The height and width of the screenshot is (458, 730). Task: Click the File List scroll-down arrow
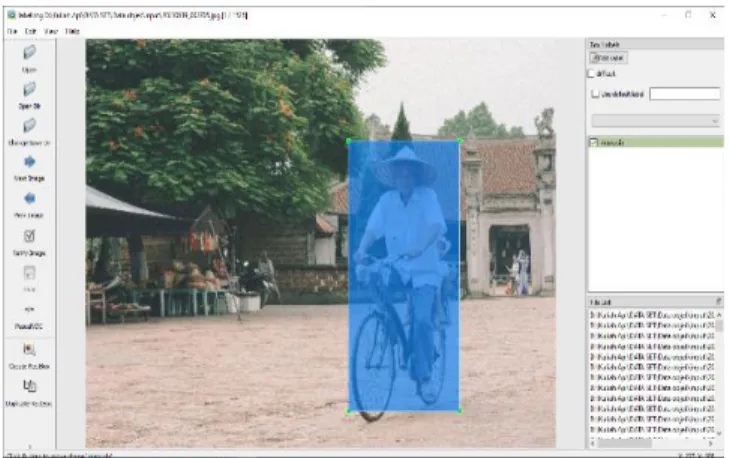720,434
